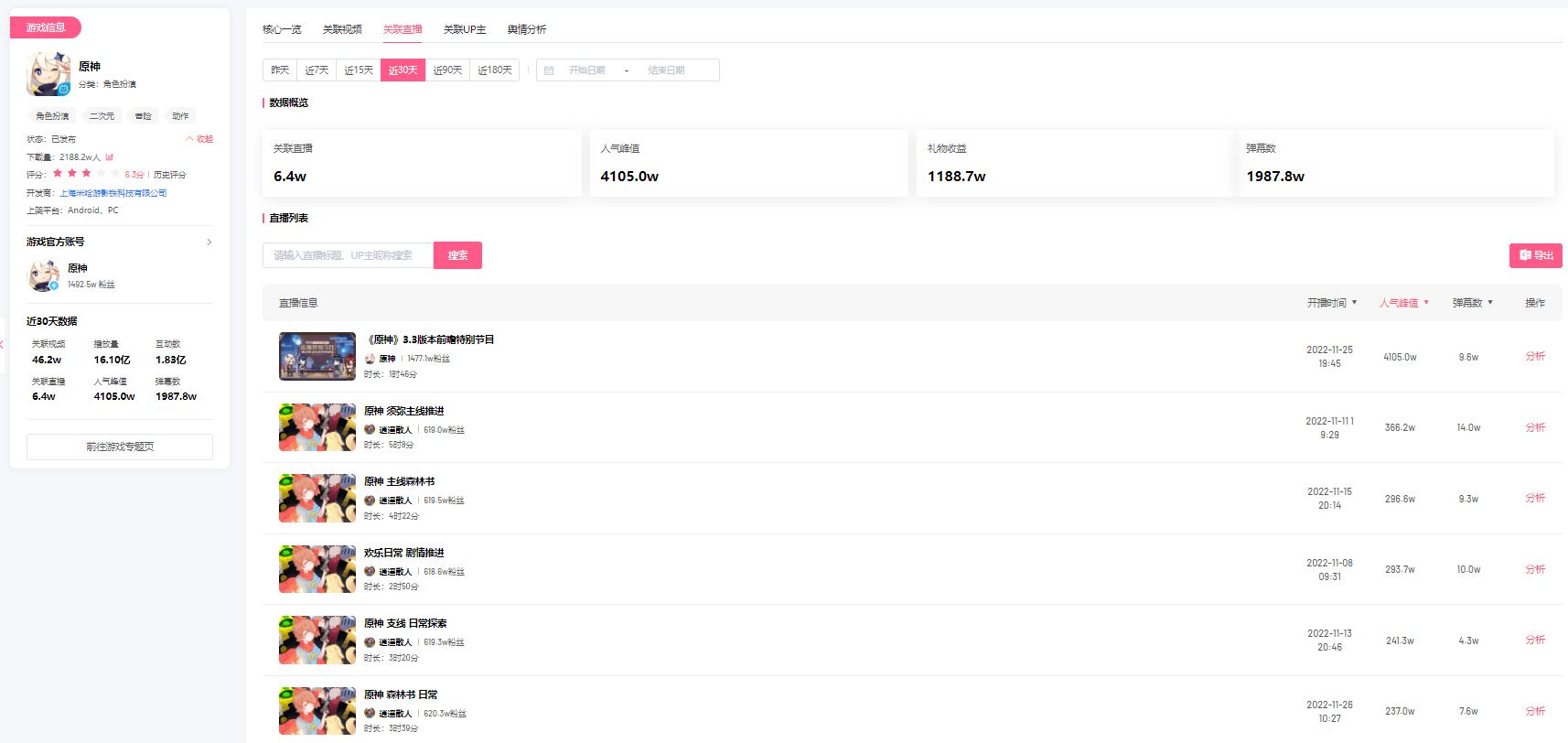Select the 近180天 time range
Screen dimensions: 1568x743
tap(495, 70)
